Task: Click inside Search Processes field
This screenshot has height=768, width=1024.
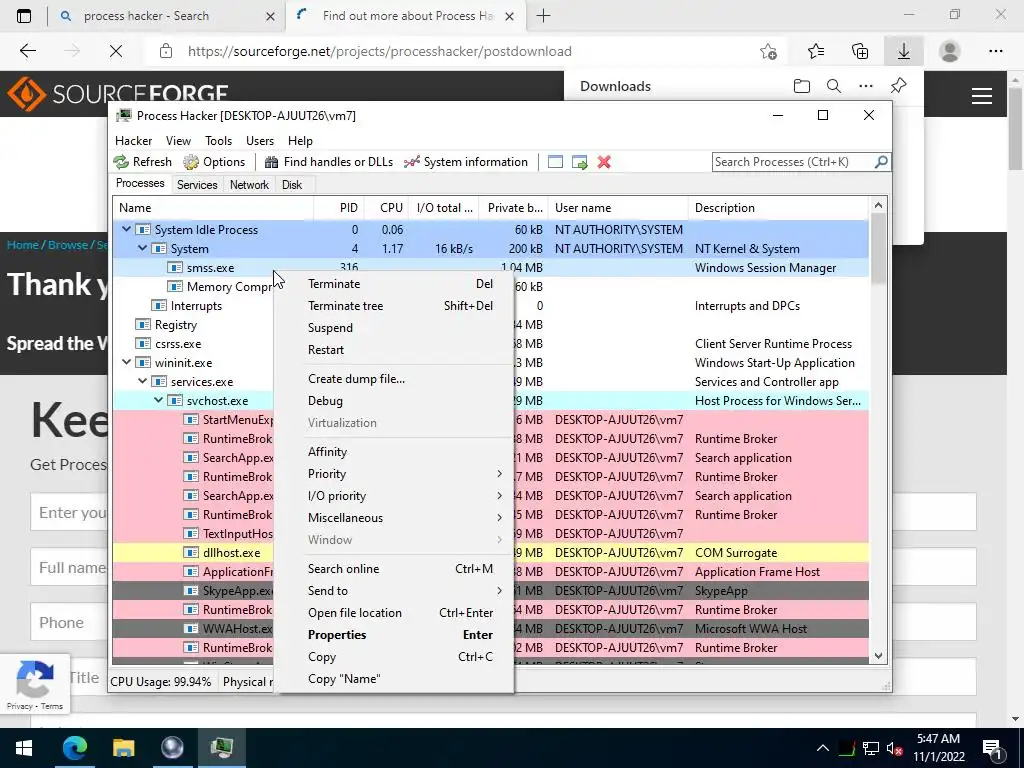Action: (x=793, y=162)
